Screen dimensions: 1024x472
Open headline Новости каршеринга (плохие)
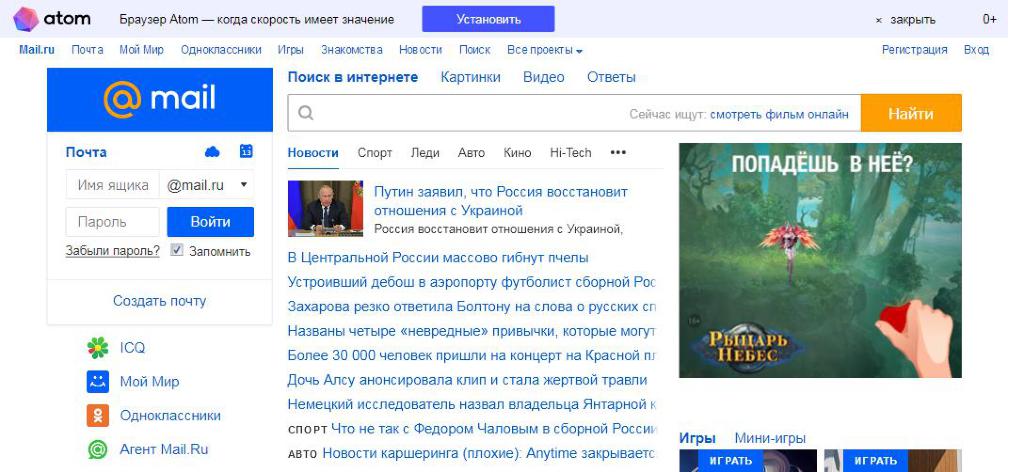coord(488,453)
